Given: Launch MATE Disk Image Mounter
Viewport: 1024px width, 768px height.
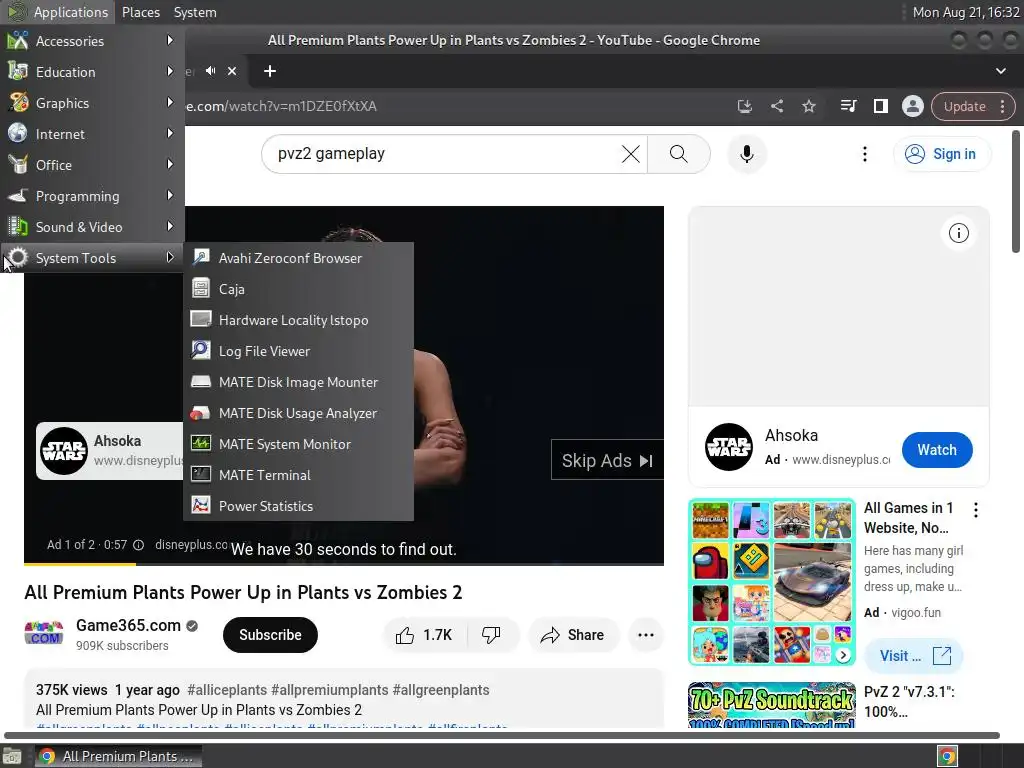Looking at the screenshot, I should tap(298, 382).
